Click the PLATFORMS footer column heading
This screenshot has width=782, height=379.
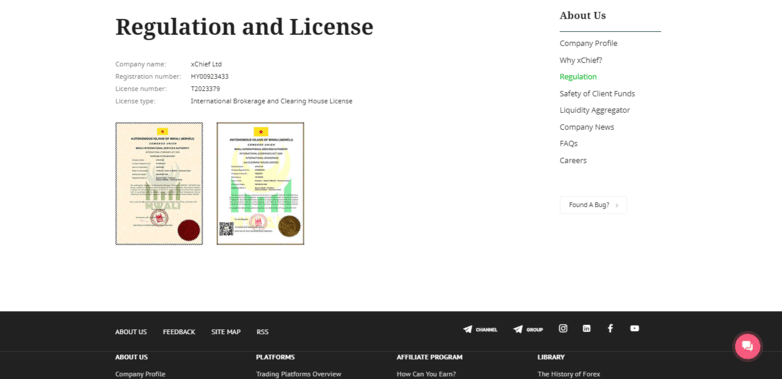pyautogui.click(x=275, y=357)
